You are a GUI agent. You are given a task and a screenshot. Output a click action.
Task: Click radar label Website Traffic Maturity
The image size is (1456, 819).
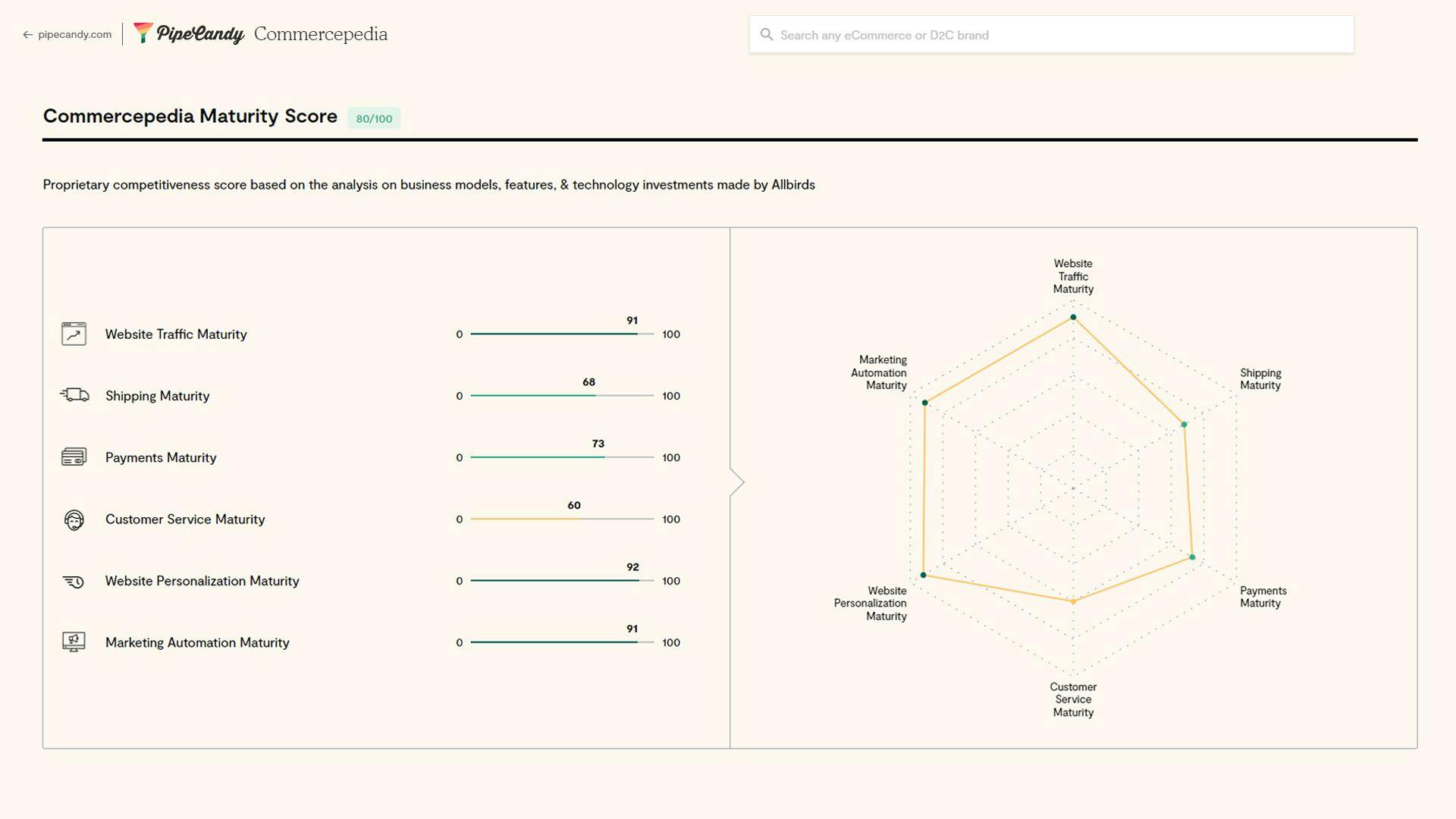[1073, 276]
